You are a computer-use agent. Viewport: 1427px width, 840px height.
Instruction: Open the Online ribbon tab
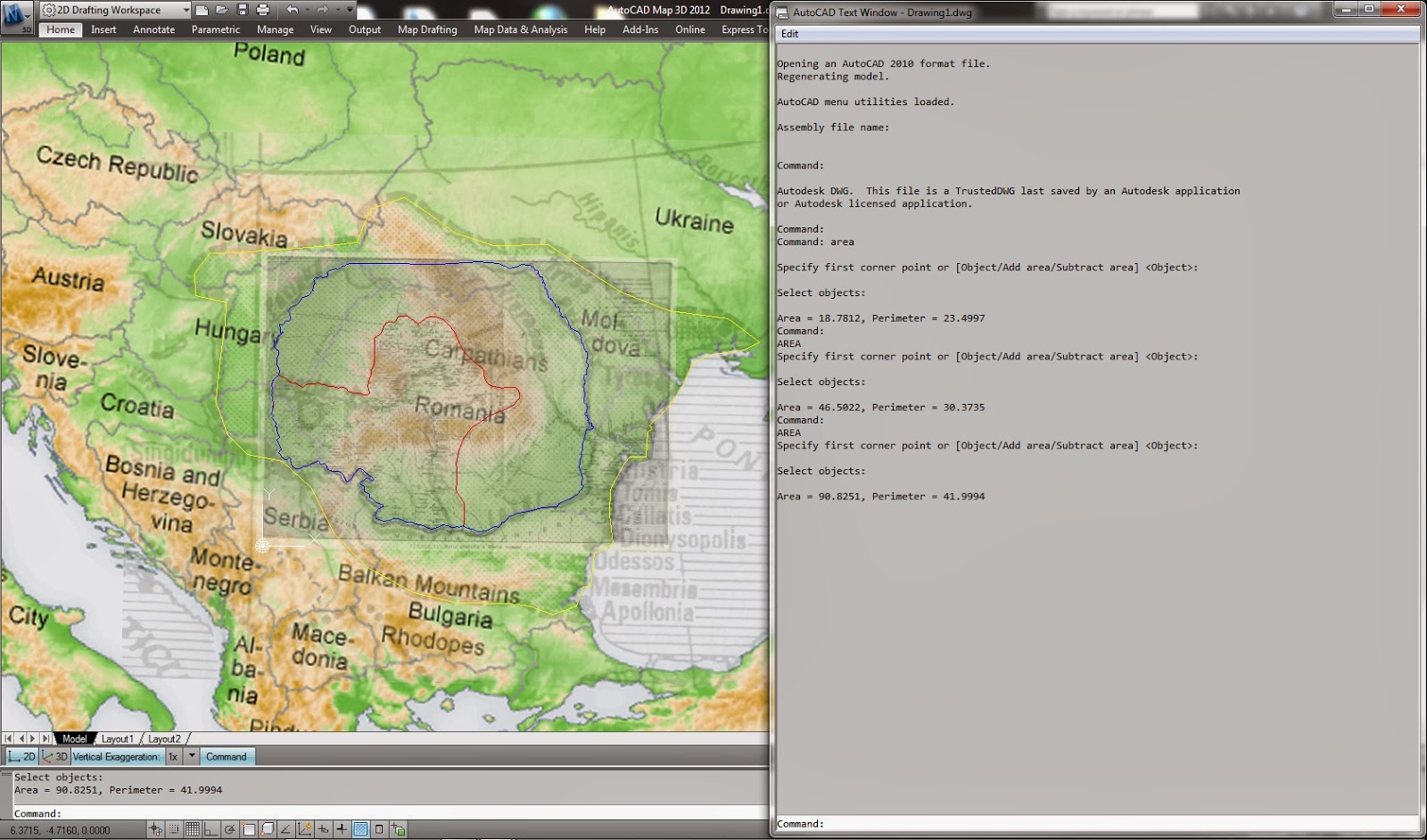coord(690,29)
